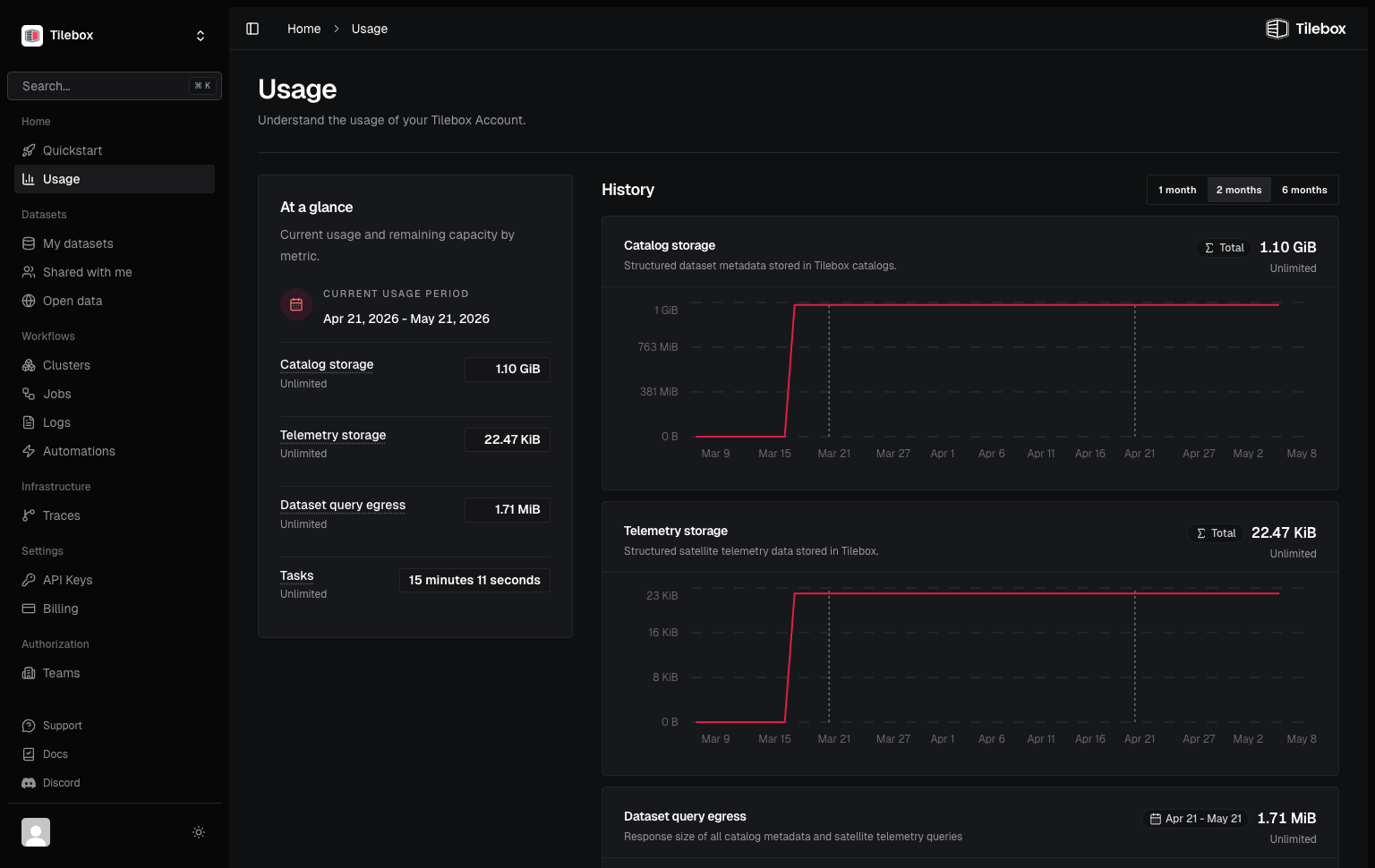Screen dimensions: 1375x868
Task: Open the Jobs icon in sidebar
Action: pyautogui.click(x=29, y=394)
